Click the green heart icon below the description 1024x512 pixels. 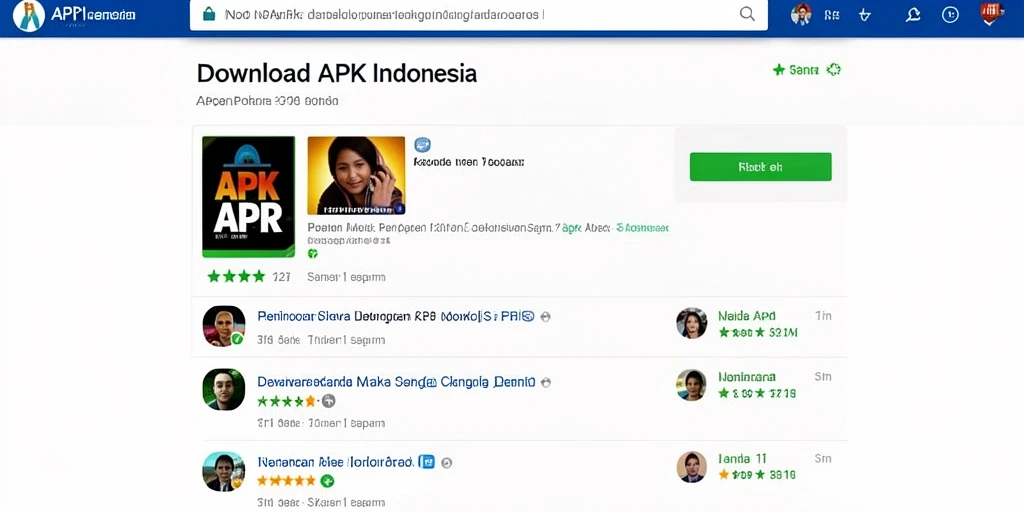pos(313,253)
